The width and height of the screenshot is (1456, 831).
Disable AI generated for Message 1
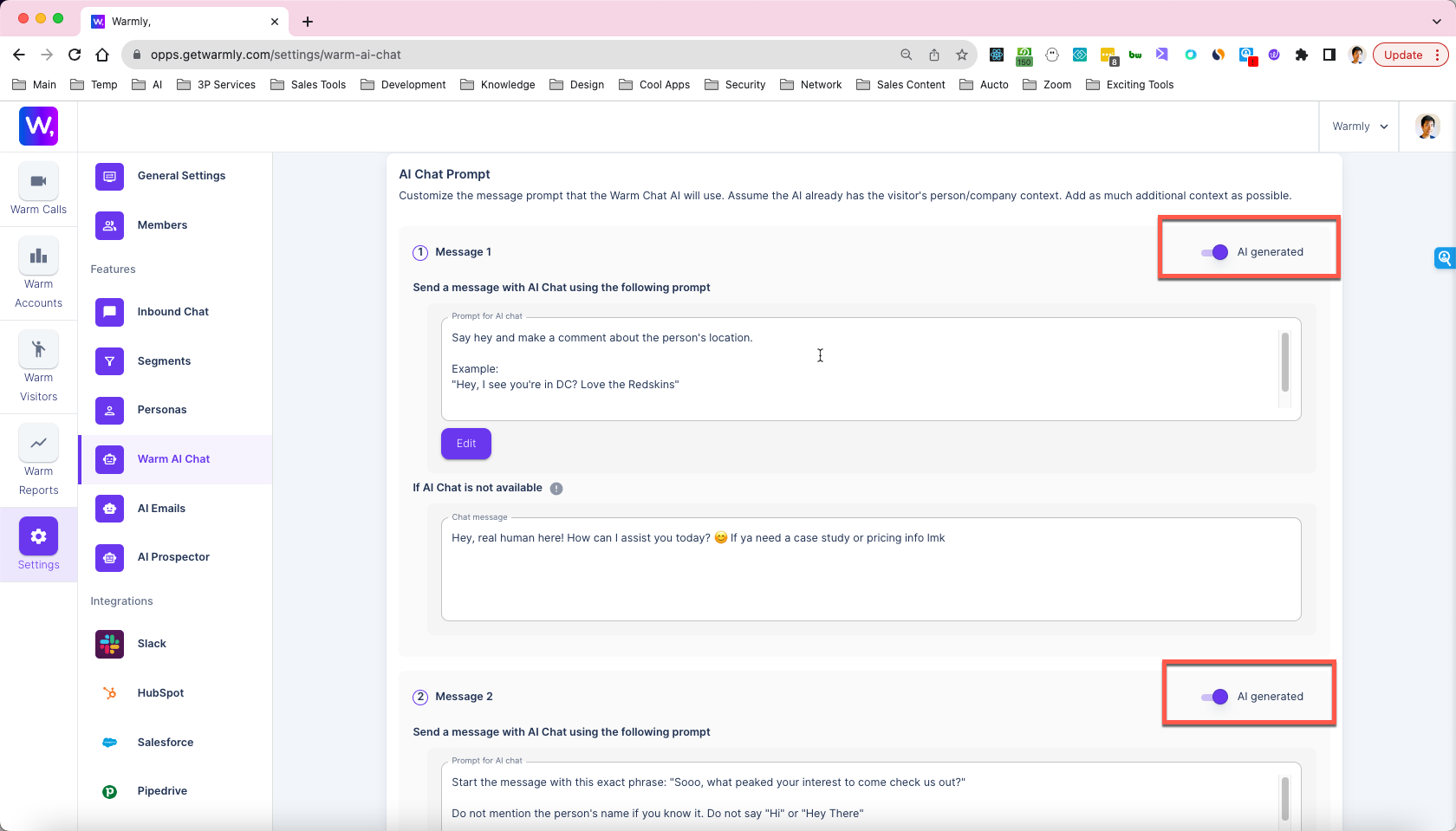[x=1213, y=252]
